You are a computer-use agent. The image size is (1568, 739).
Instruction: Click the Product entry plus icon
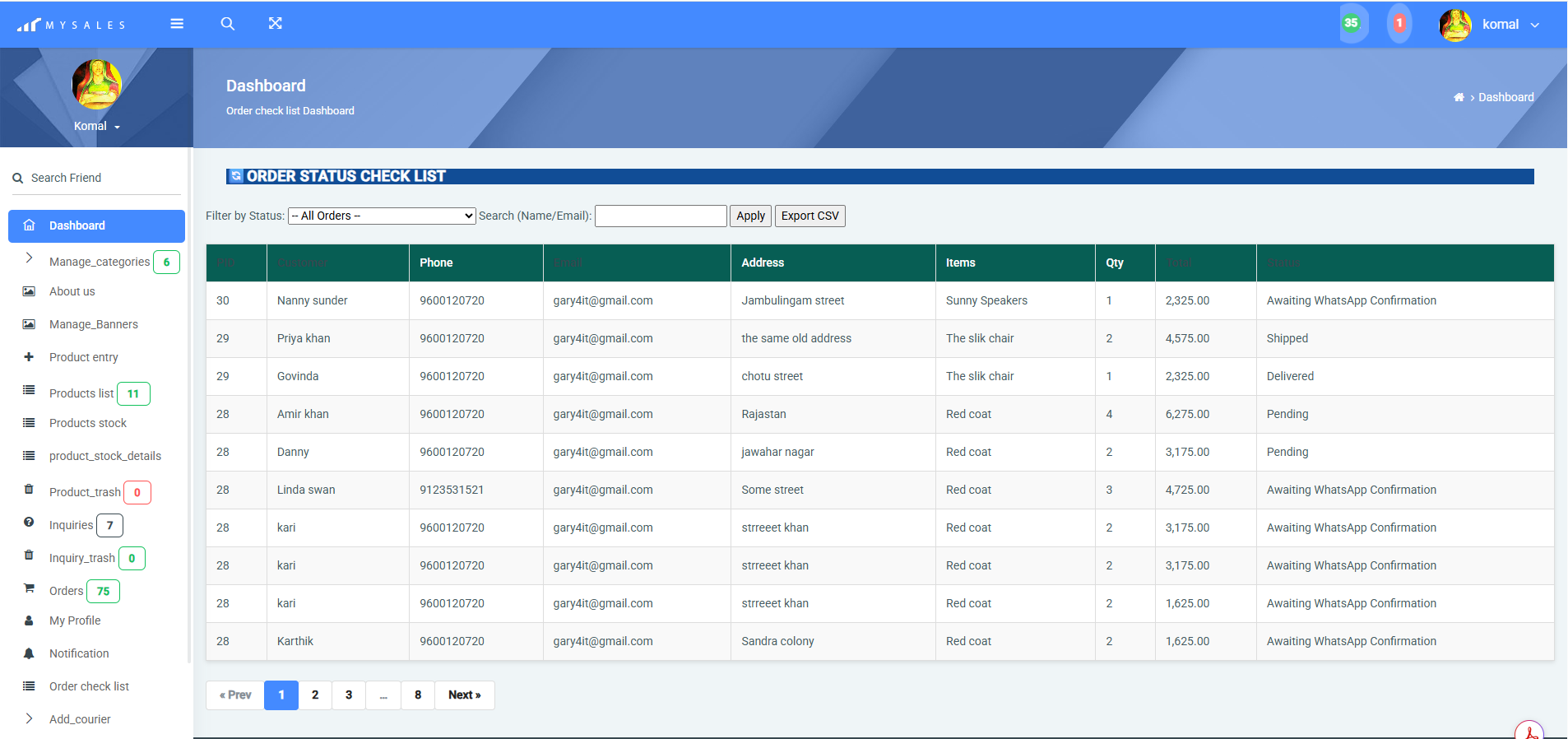[x=29, y=357]
